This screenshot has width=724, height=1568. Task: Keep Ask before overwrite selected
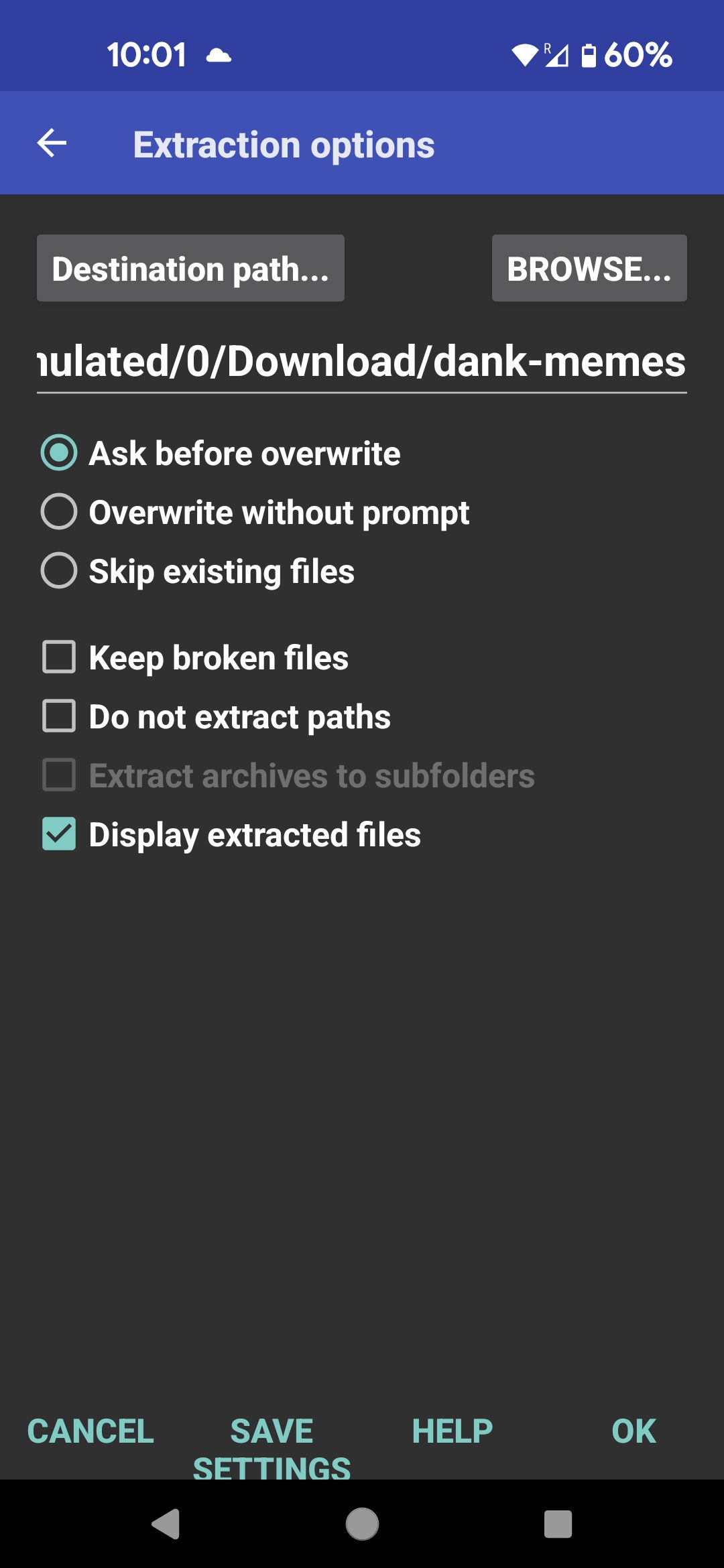tap(243, 452)
